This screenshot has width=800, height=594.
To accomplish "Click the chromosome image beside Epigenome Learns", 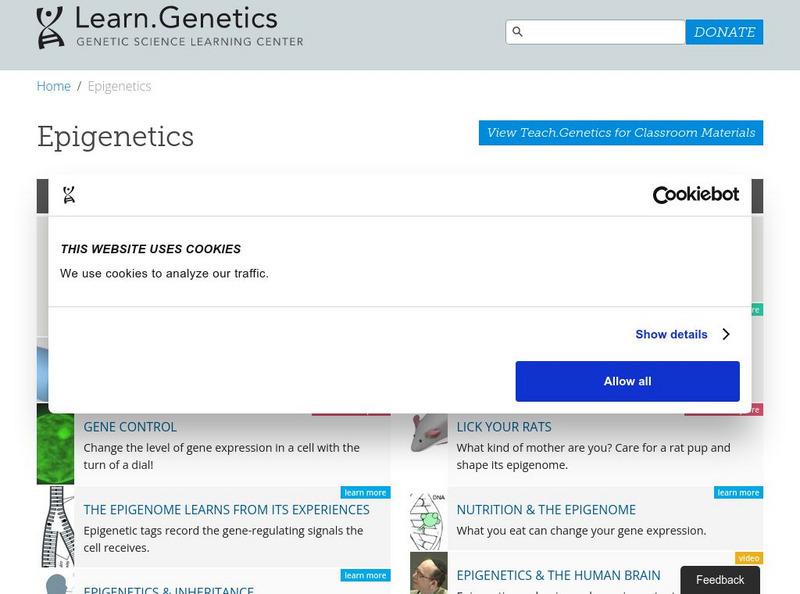I will click(x=57, y=527).
